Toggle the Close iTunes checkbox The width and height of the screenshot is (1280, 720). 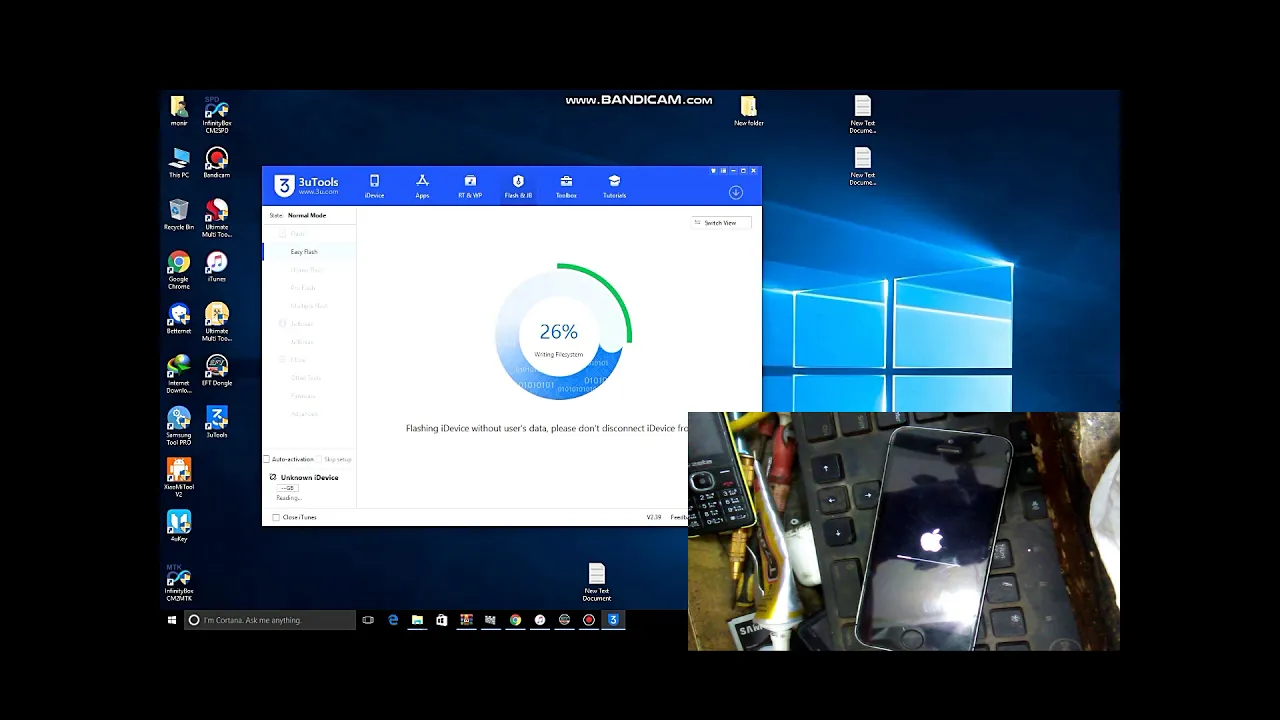click(276, 517)
